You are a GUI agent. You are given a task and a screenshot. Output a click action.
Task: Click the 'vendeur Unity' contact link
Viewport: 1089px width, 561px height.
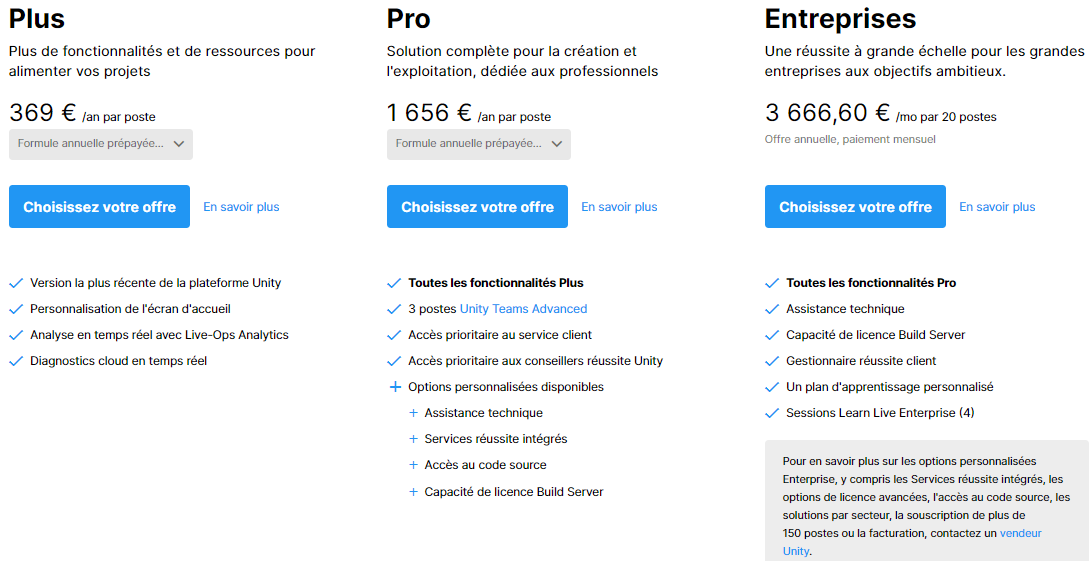(x=1019, y=534)
